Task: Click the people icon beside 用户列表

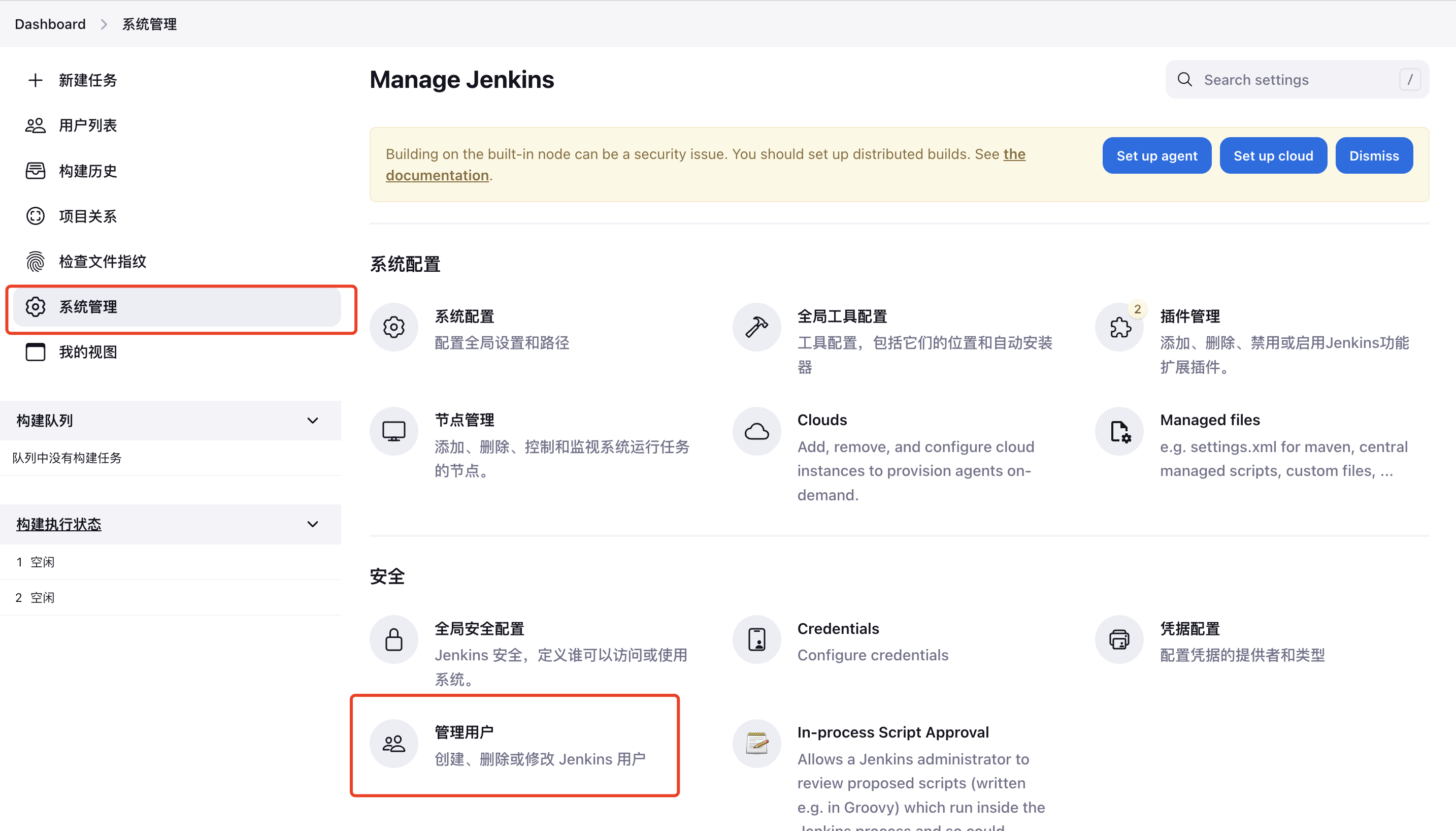Action: [36, 125]
